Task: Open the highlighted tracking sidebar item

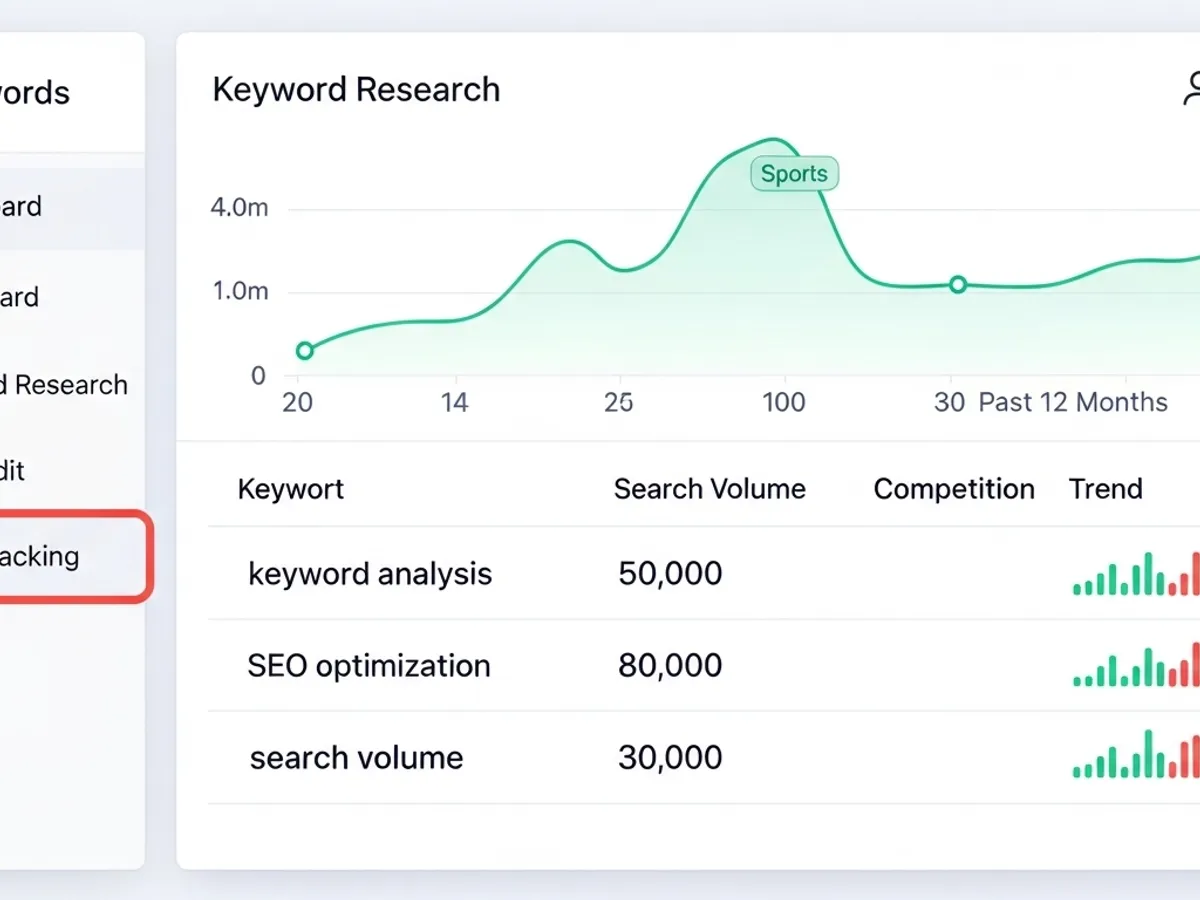Action: [60, 557]
